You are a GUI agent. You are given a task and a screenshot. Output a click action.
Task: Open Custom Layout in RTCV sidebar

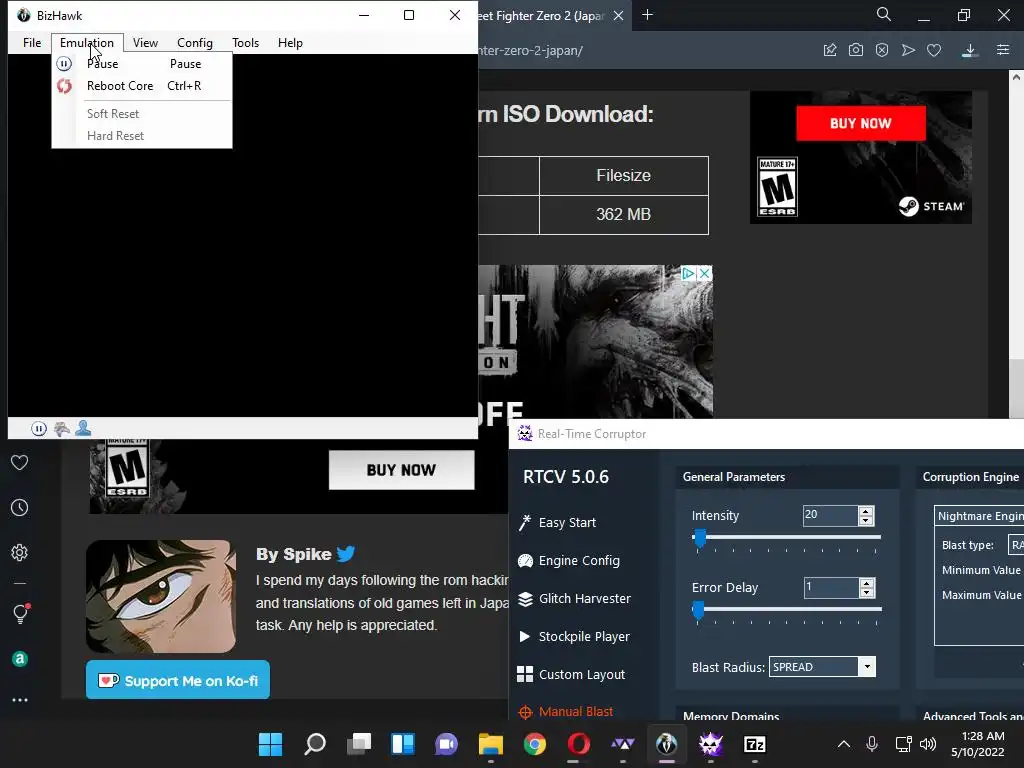571,674
